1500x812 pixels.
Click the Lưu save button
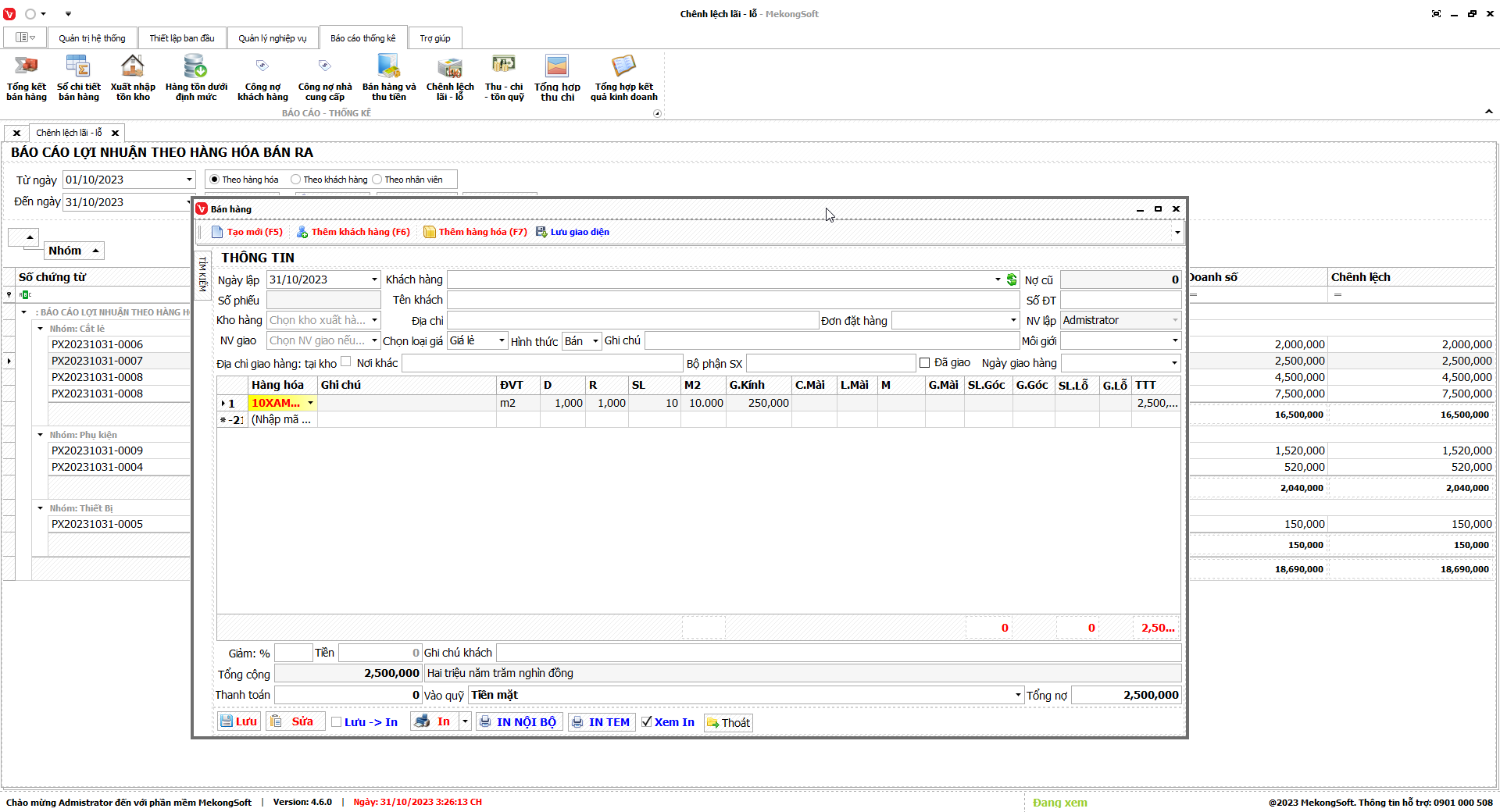(238, 722)
